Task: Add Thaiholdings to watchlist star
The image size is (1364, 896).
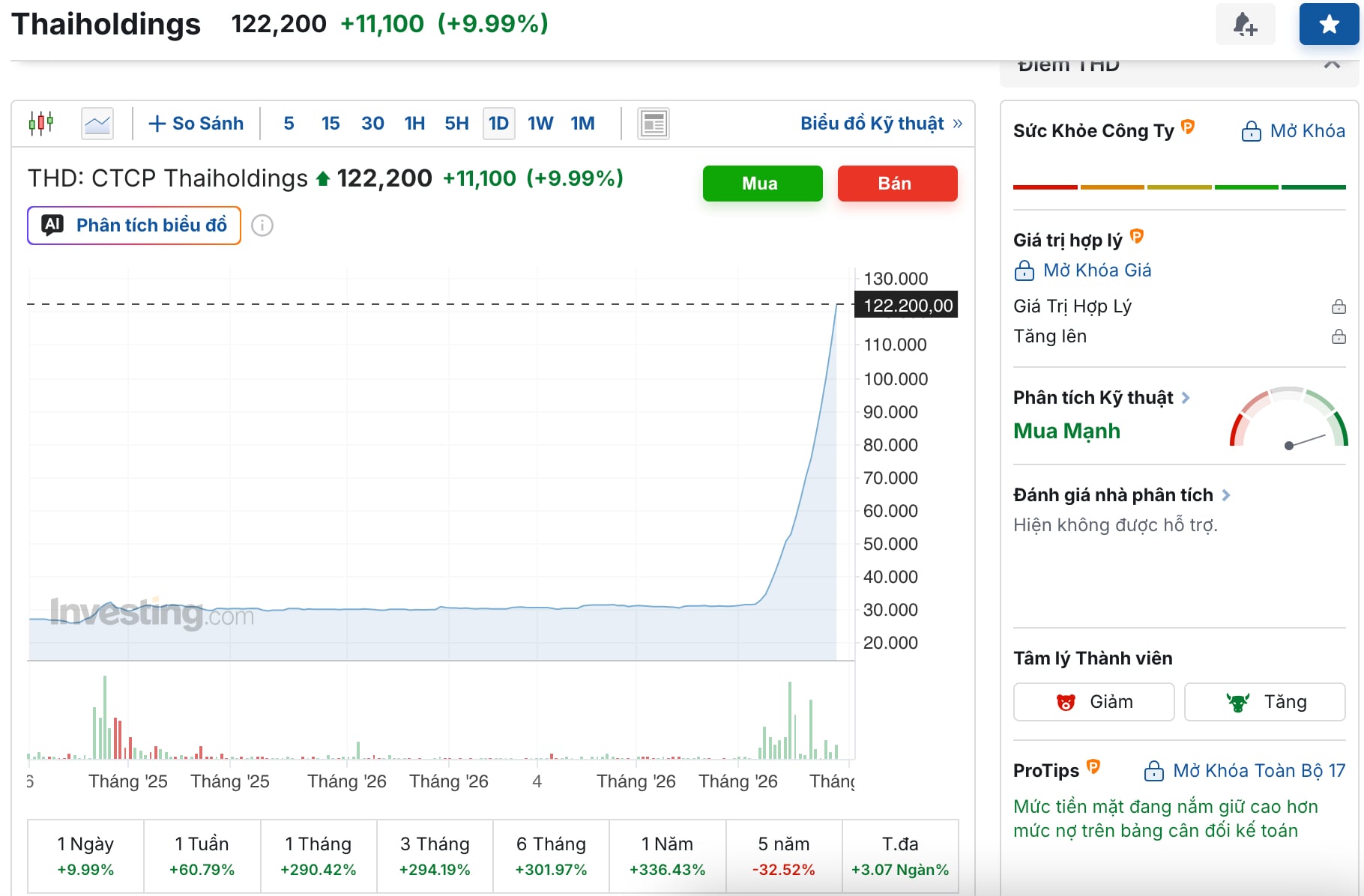Action: 1329,24
